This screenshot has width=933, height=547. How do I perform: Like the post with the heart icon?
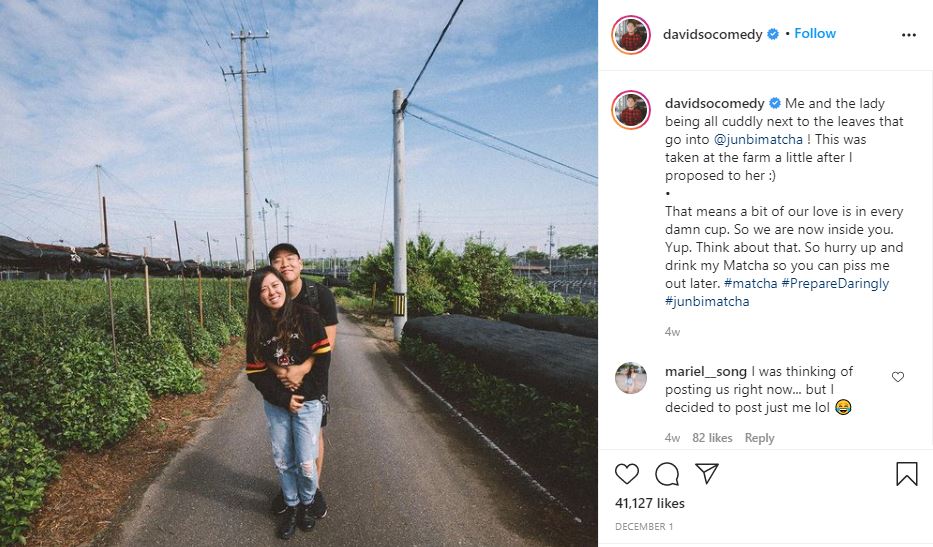click(627, 473)
